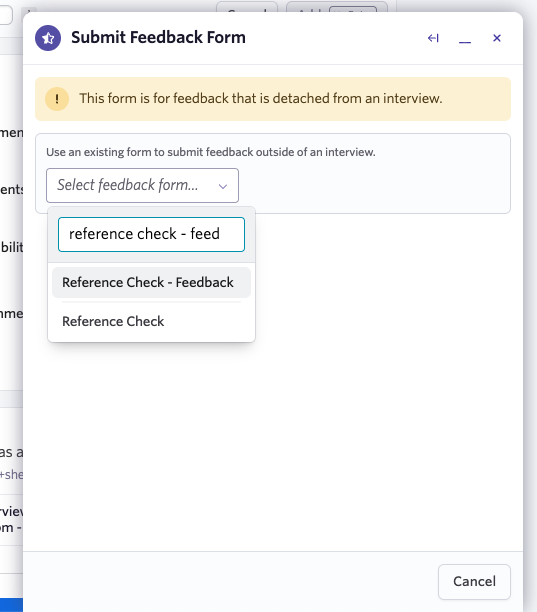Image resolution: width=537 pixels, height=612 pixels.
Task: Open the Select feedback form dropdown
Action: click(142, 185)
